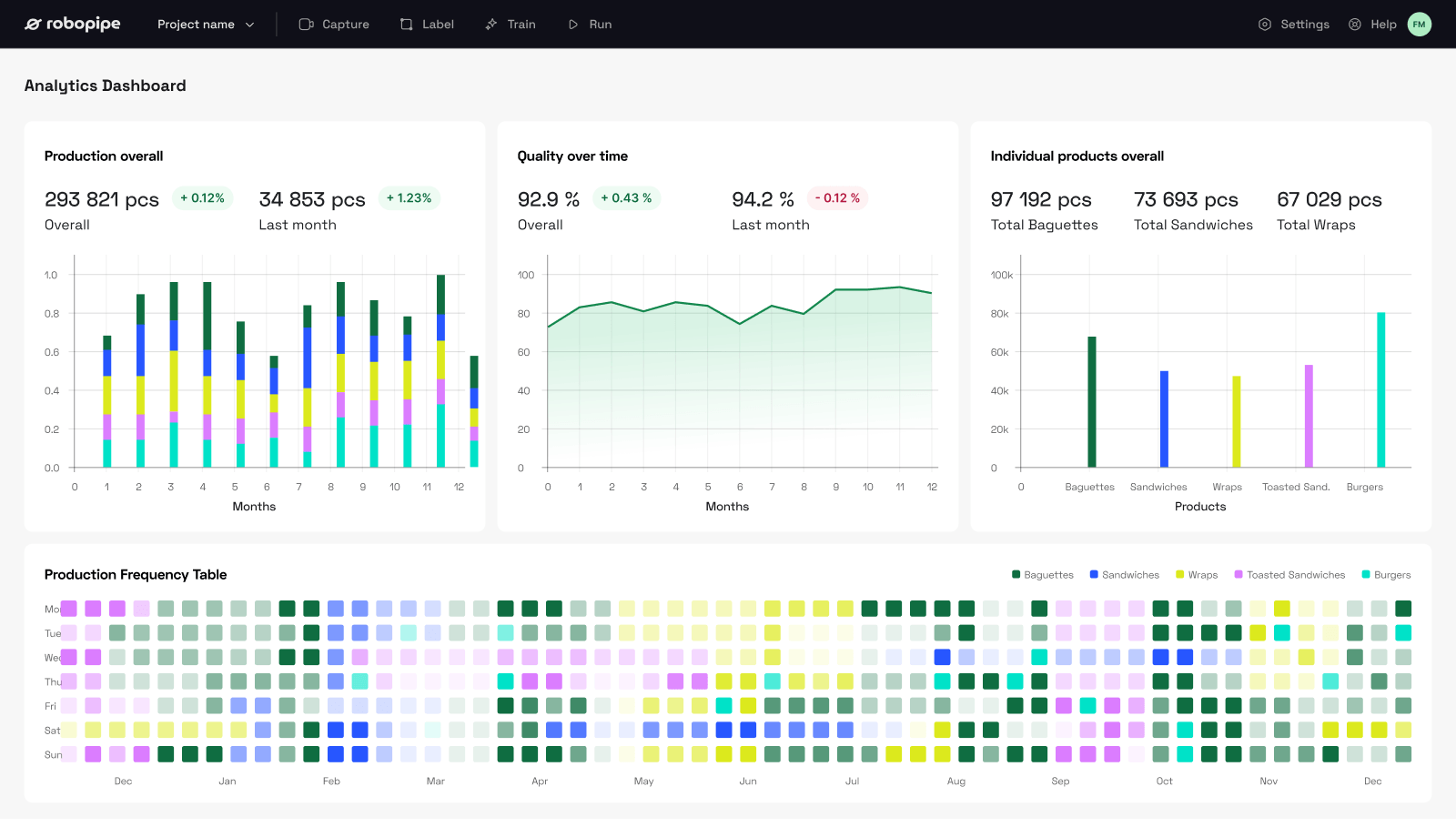
Task: Click the Total Baguettes label
Action: coord(1045,225)
